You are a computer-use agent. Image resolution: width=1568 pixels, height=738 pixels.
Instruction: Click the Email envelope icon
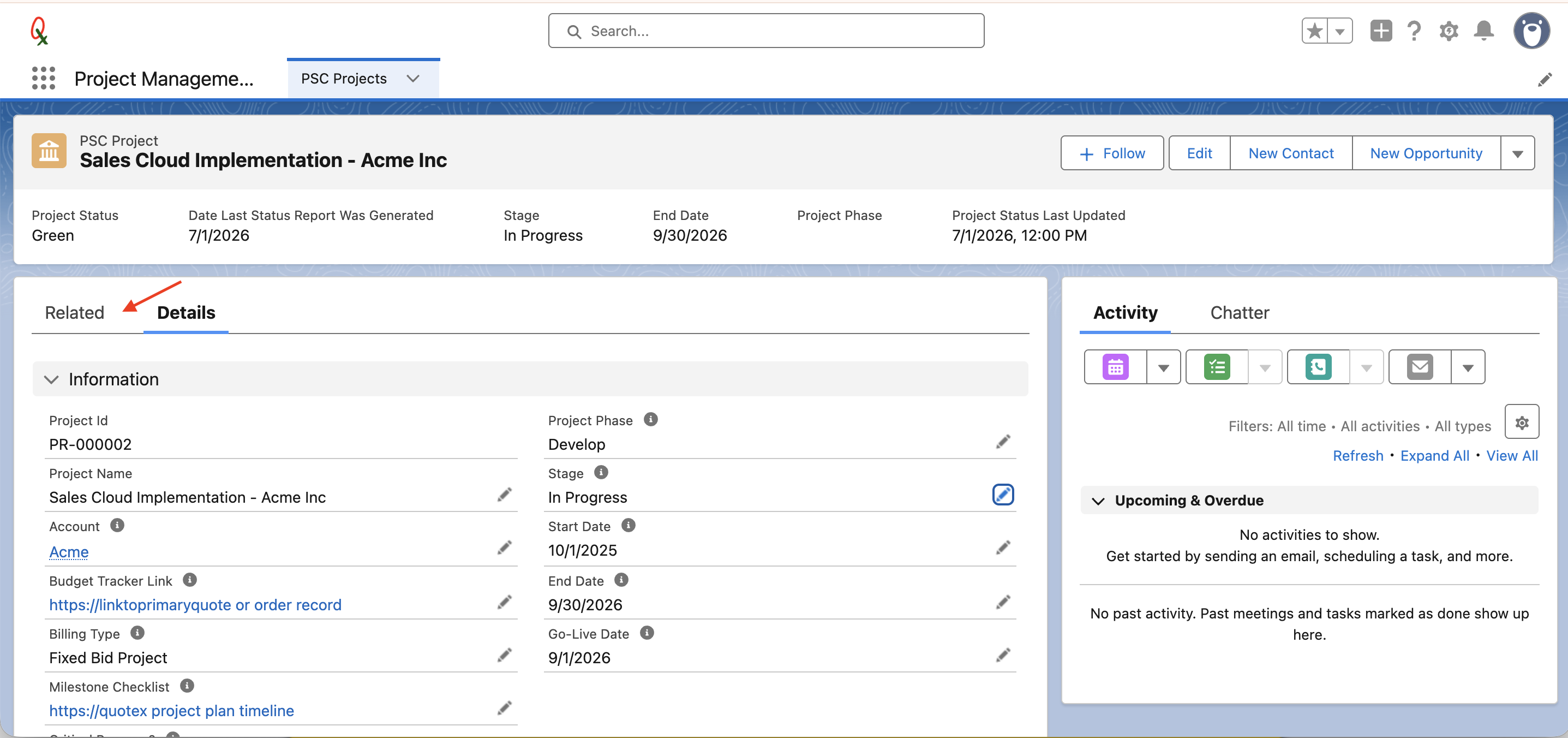1420,367
